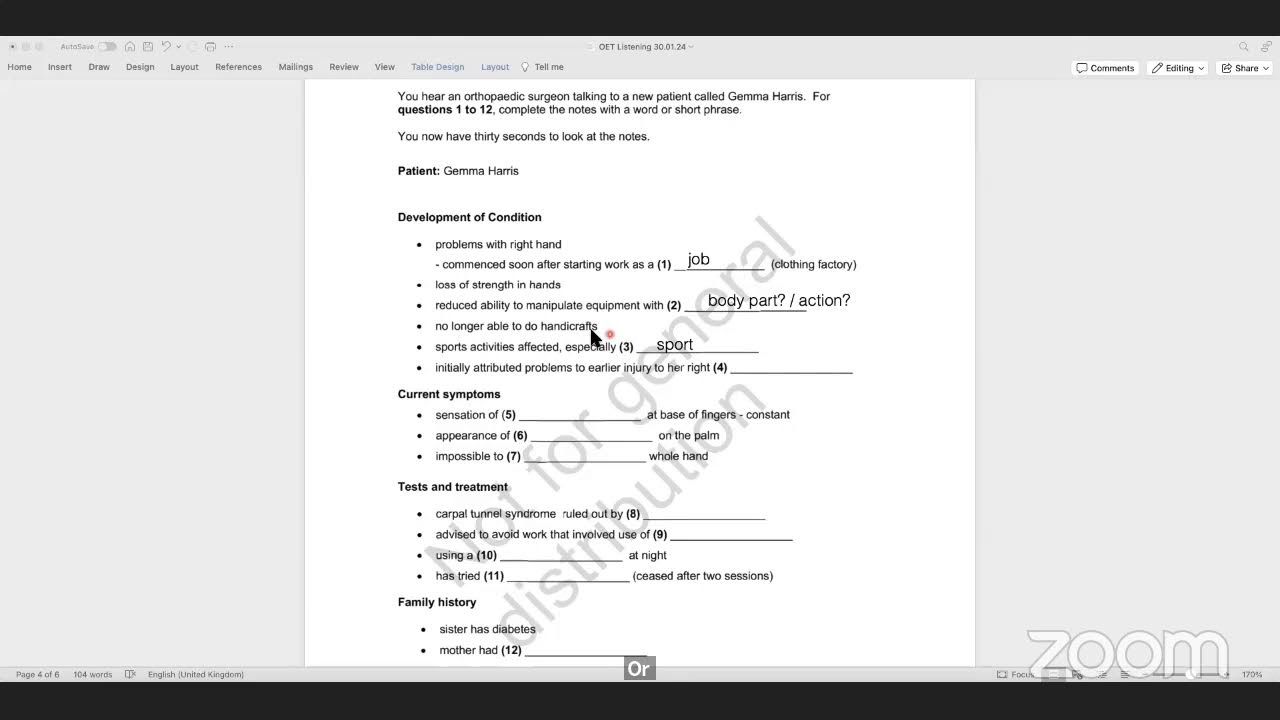Viewport: 1280px width, 720px height.
Task: Open the table Layout tab after Table Design
Action: tap(495, 67)
